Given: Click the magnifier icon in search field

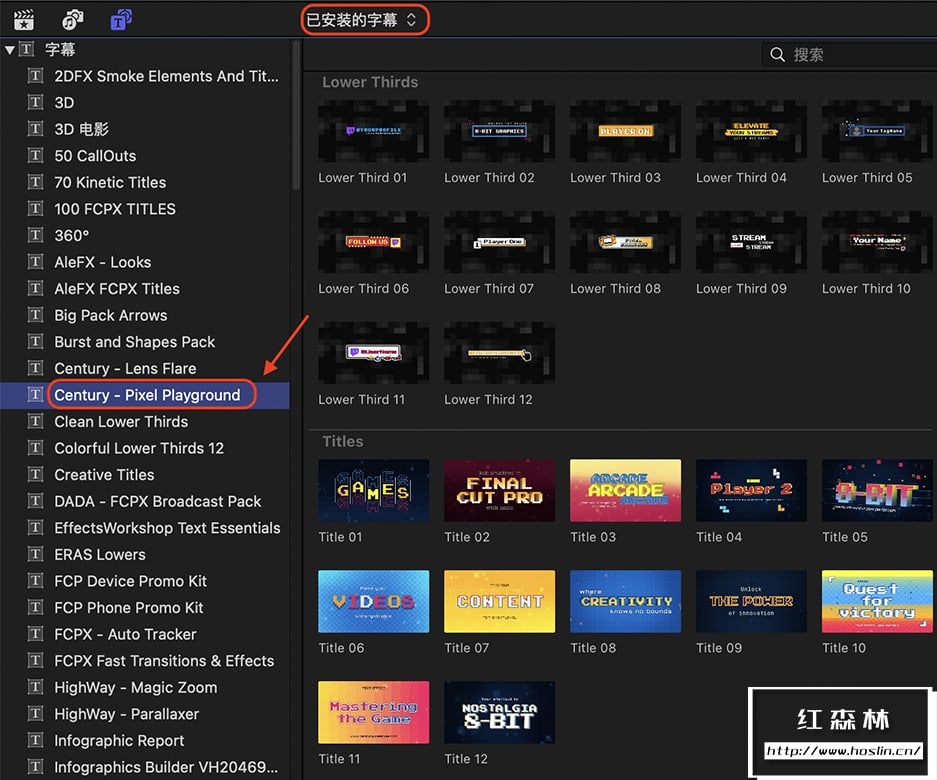Looking at the screenshot, I should point(777,55).
